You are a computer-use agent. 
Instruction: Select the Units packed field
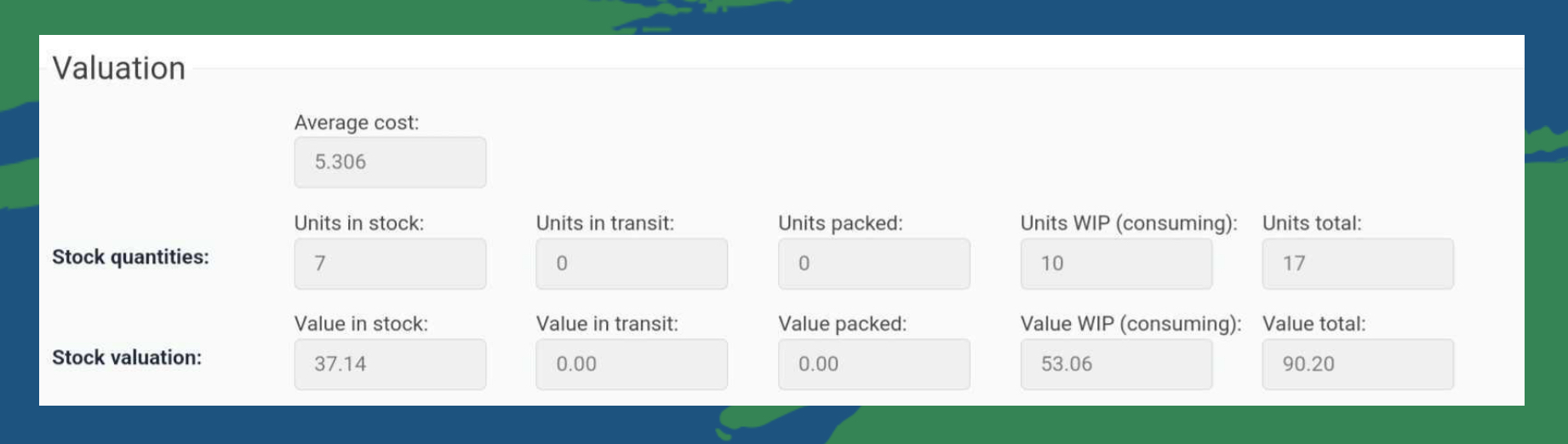click(x=874, y=263)
